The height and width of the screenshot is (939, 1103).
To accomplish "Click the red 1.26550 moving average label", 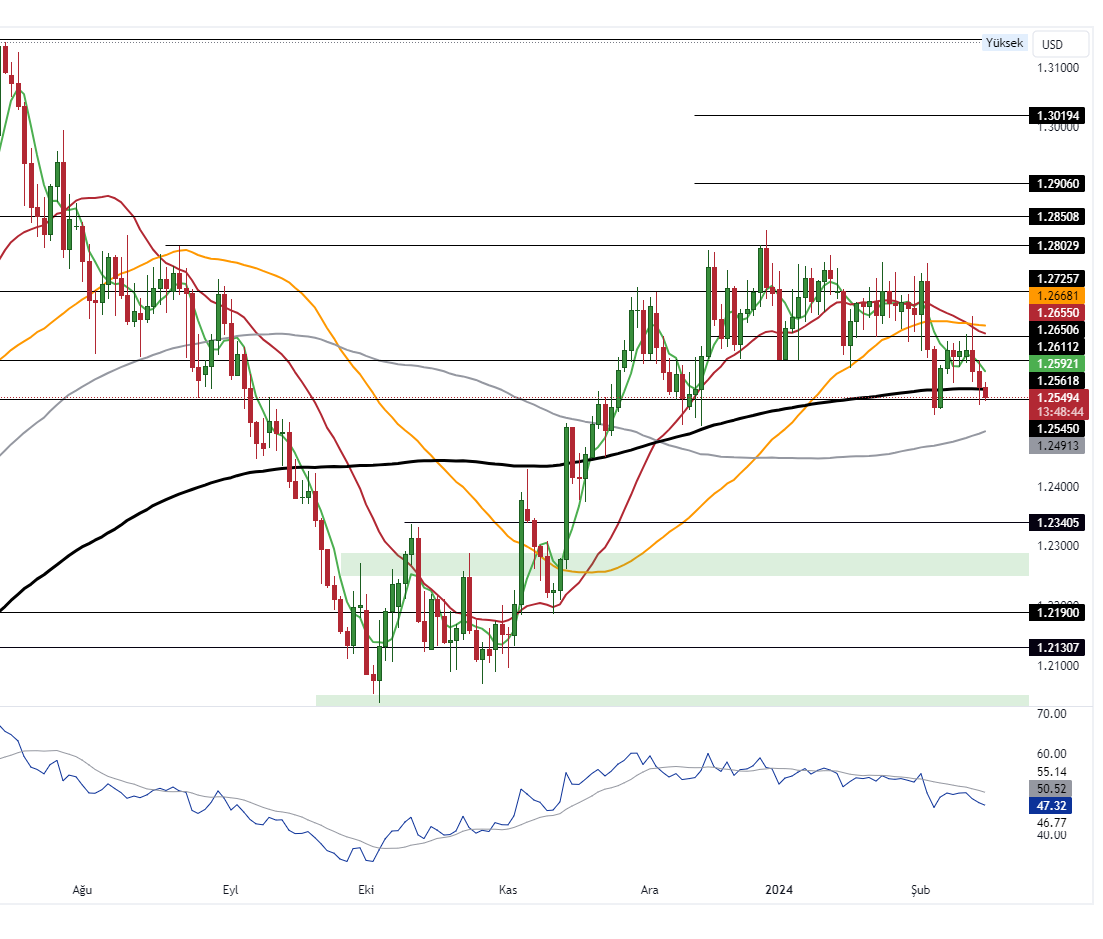I will (x=1058, y=313).
